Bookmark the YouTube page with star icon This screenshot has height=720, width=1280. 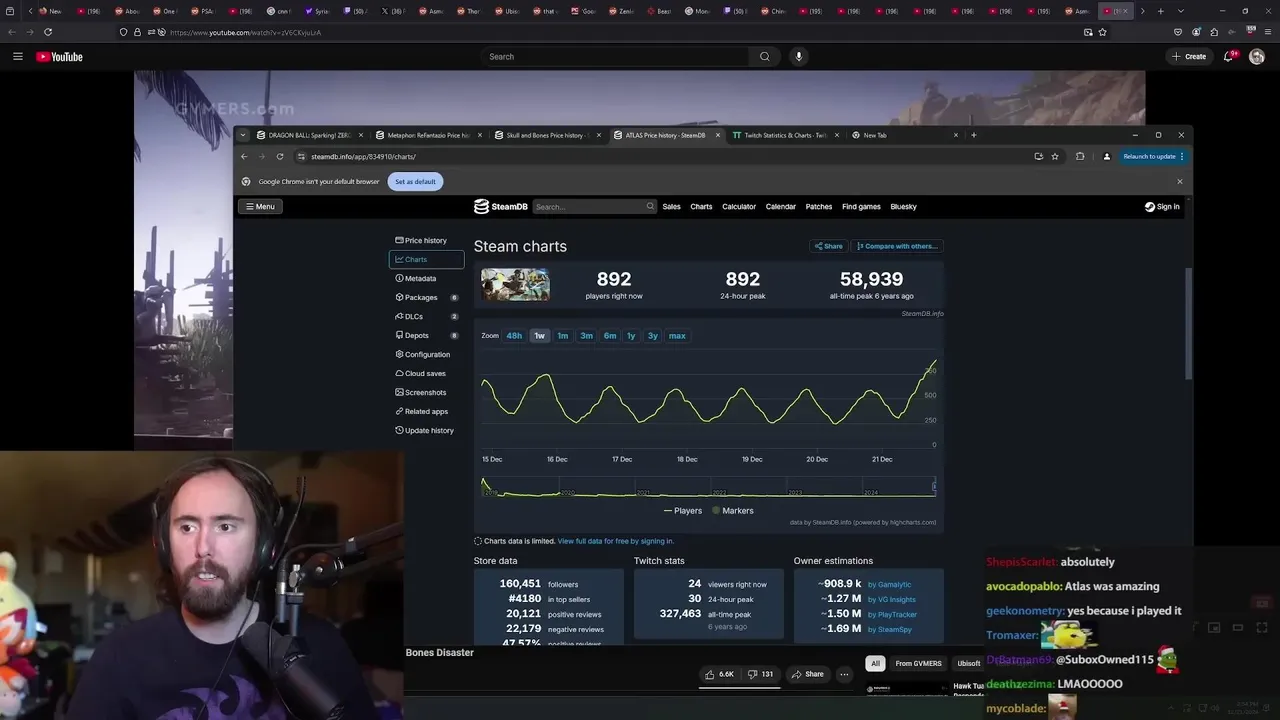[1102, 32]
